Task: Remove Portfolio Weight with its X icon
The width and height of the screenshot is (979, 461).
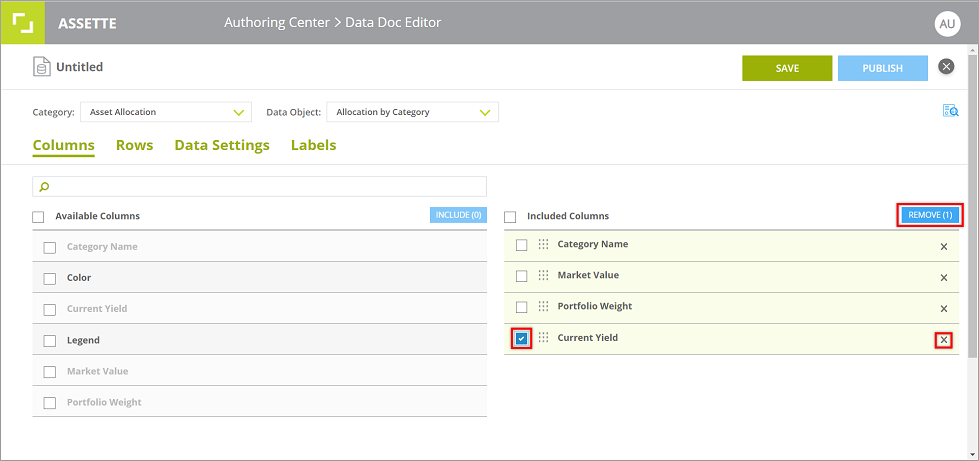Action: pos(943,309)
